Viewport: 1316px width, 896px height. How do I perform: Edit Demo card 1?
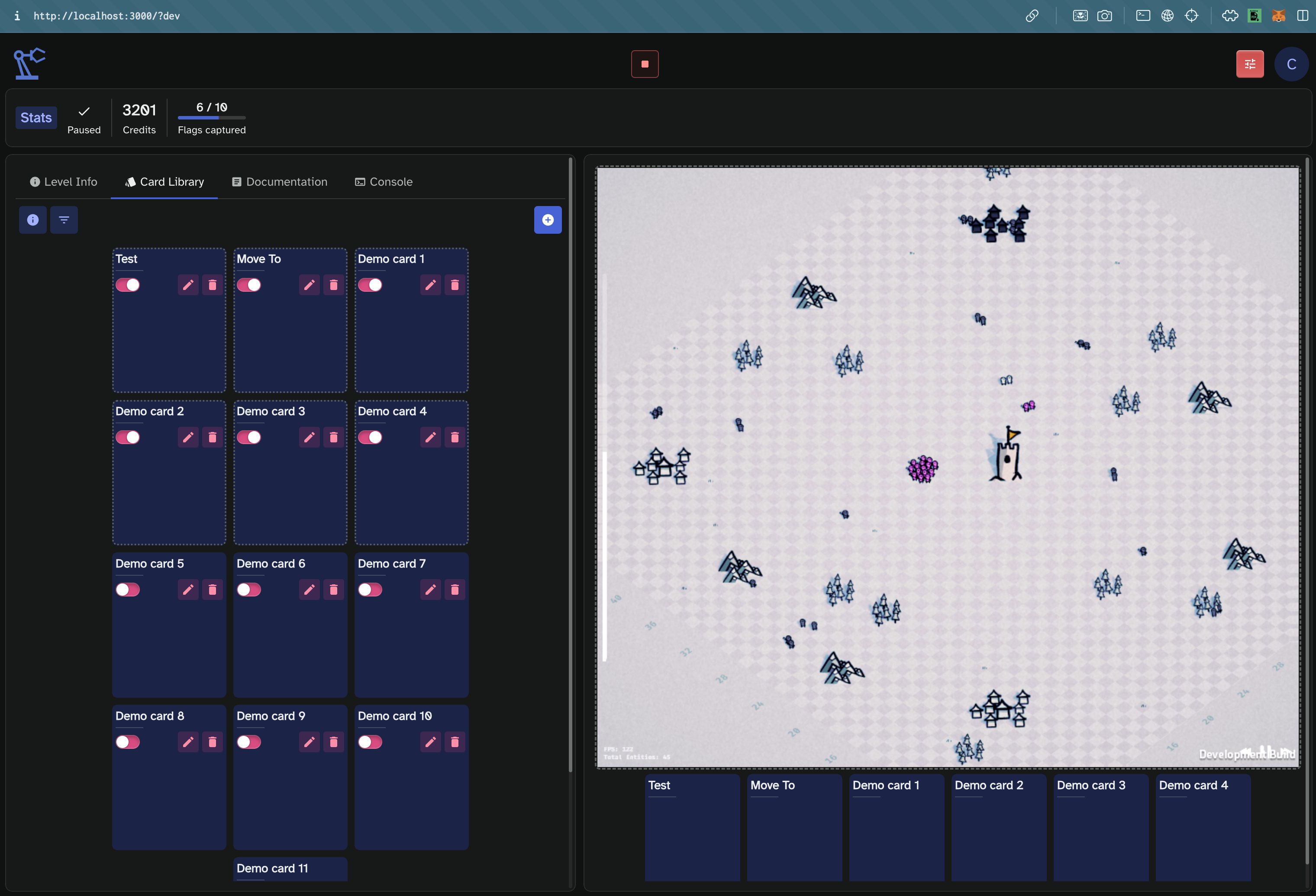tap(430, 285)
